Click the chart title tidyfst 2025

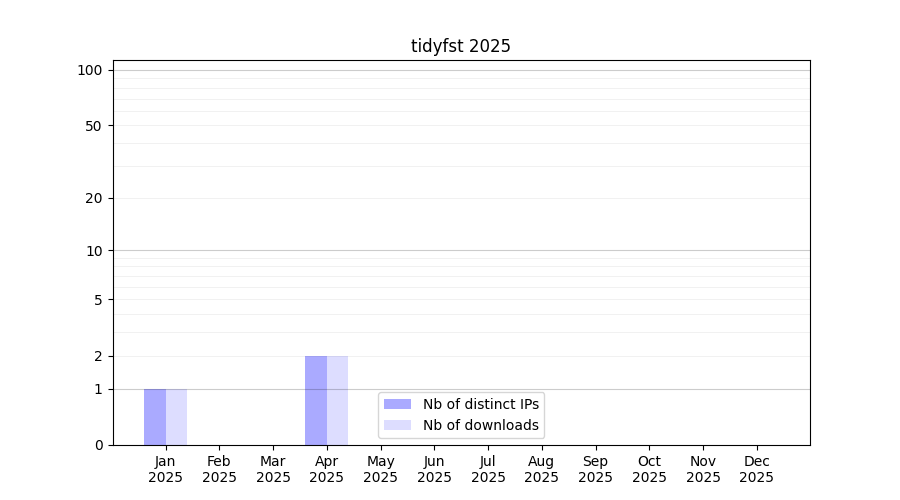pyautogui.click(x=460, y=46)
